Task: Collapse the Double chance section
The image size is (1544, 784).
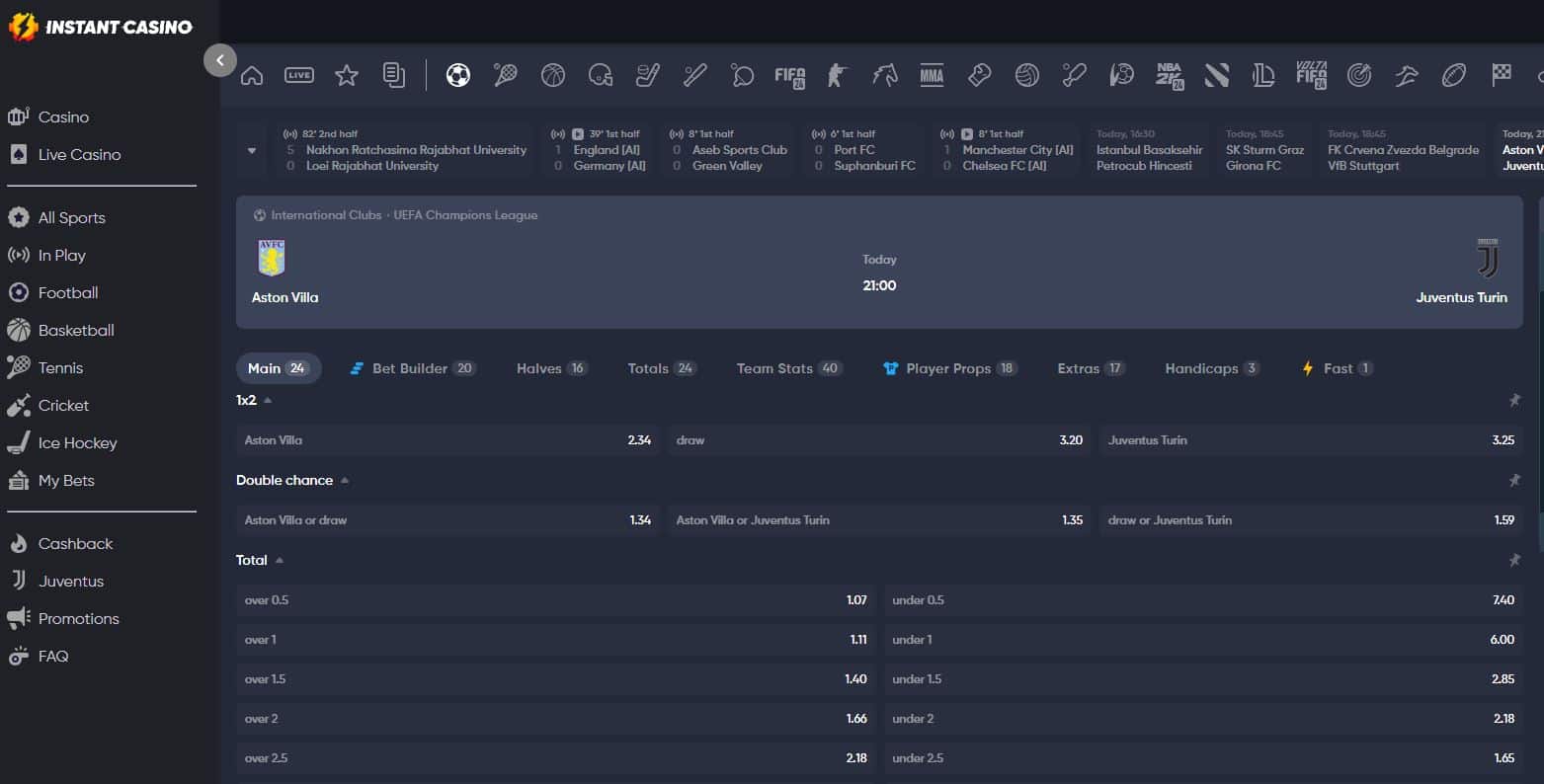Action: coord(345,480)
